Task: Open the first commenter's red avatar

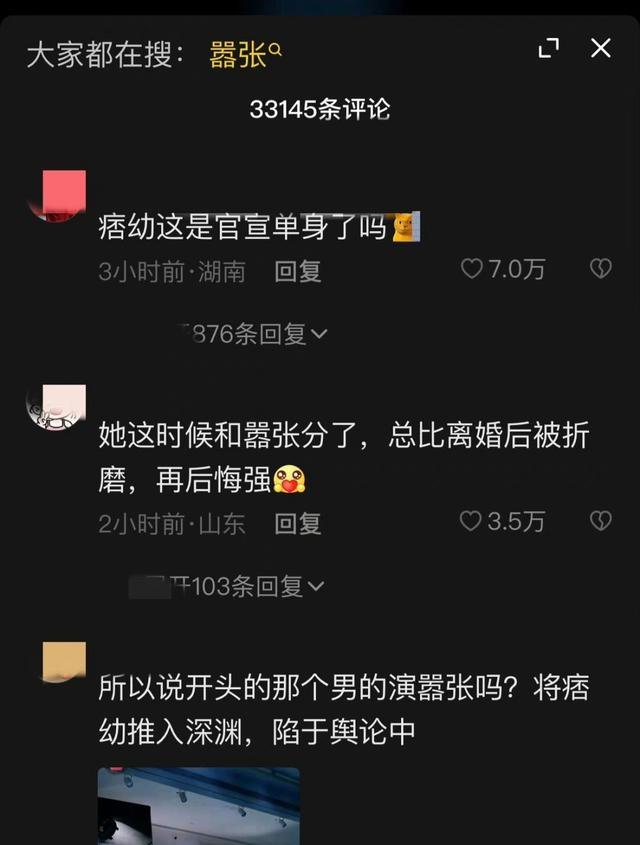Action: [x=57, y=196]
